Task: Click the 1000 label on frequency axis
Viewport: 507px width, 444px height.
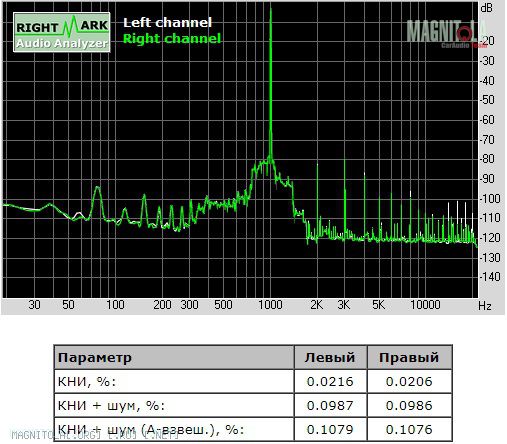Action: pos(270,305)
